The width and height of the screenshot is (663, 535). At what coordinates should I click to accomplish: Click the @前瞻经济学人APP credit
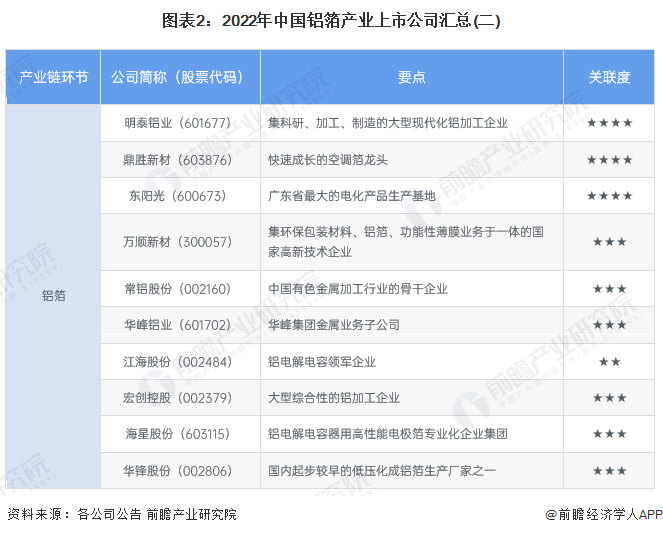click(x=604, y=514)
